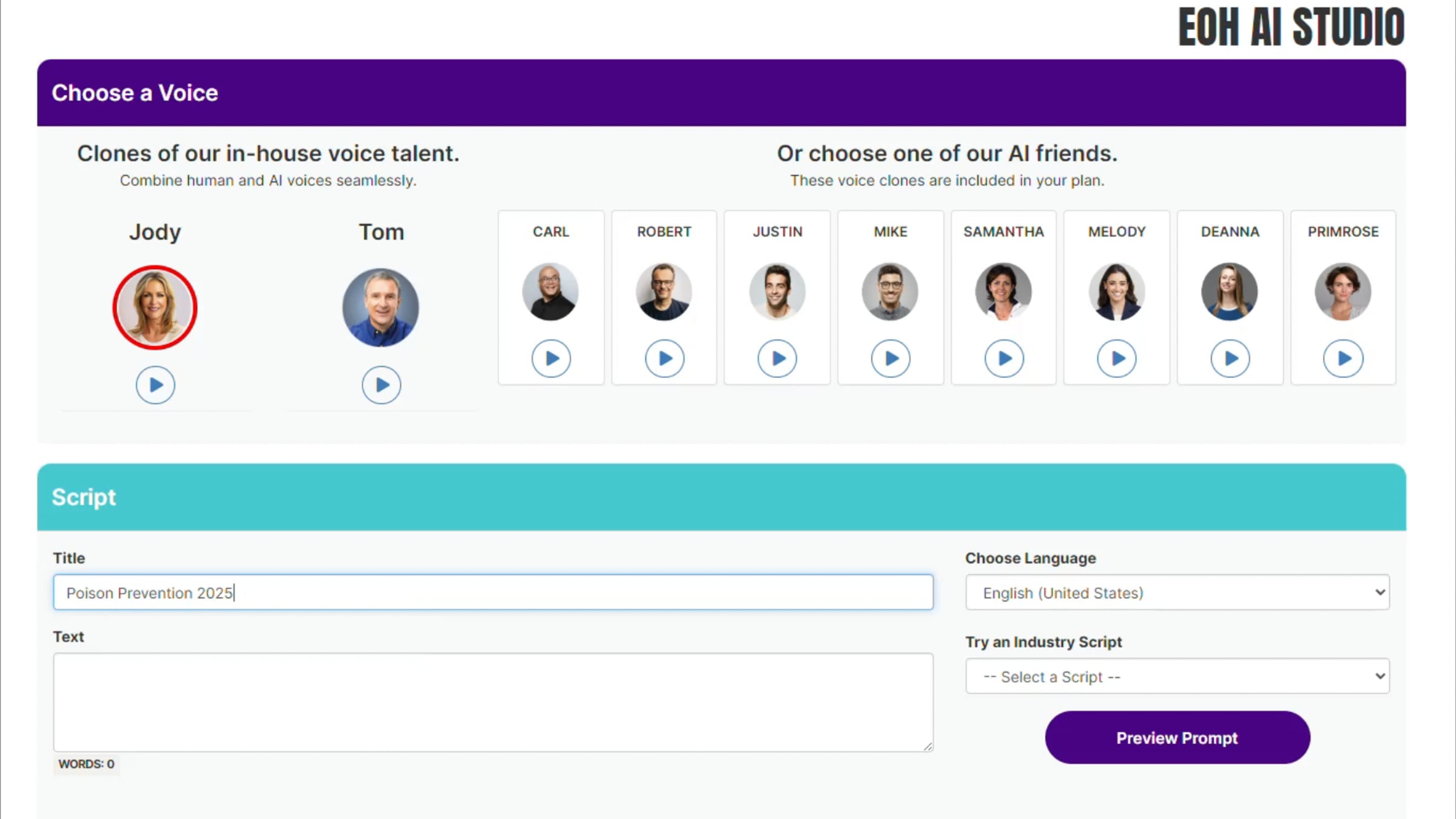Play the CARL voice sample
1456x819 pixels.
coord(551,359)
